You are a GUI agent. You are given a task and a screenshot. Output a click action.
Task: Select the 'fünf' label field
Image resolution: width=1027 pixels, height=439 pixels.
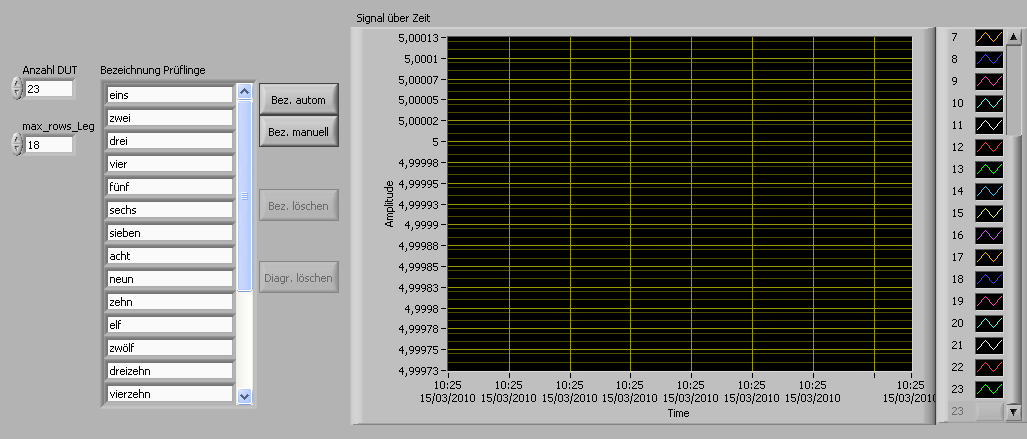coord(170,187)
